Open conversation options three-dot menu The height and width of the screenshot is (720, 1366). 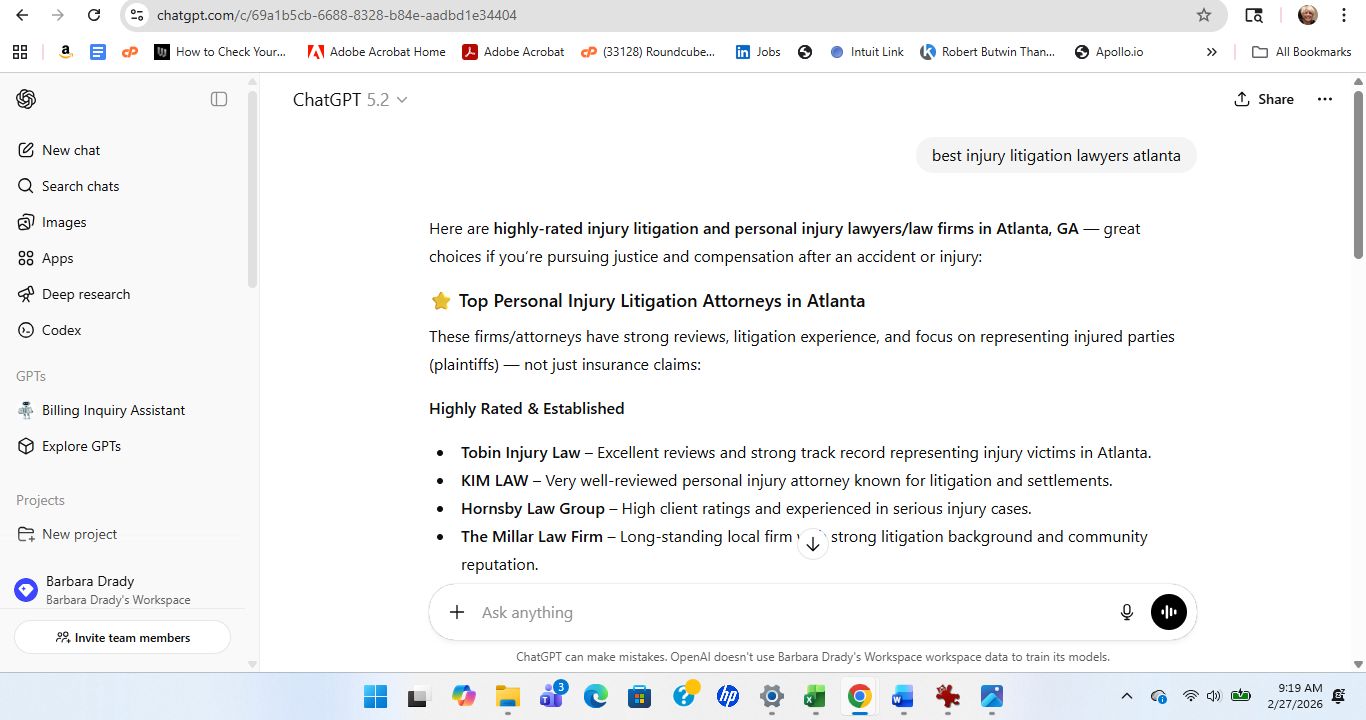coord(1325,99)
